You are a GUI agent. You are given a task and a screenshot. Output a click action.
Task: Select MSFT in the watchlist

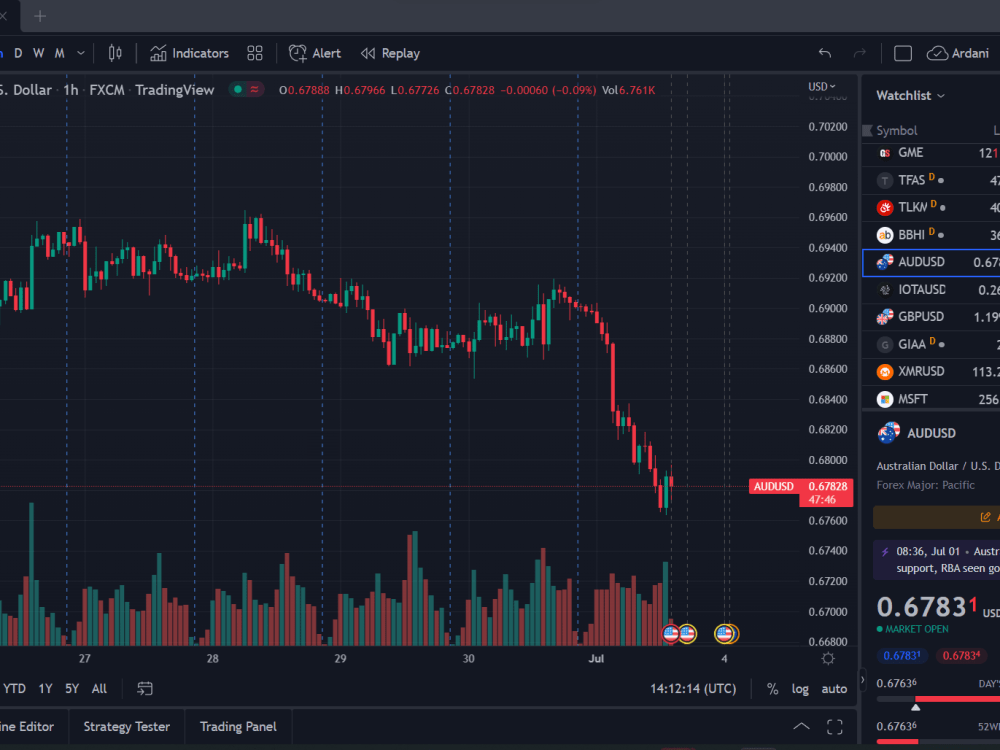[931, 399]
